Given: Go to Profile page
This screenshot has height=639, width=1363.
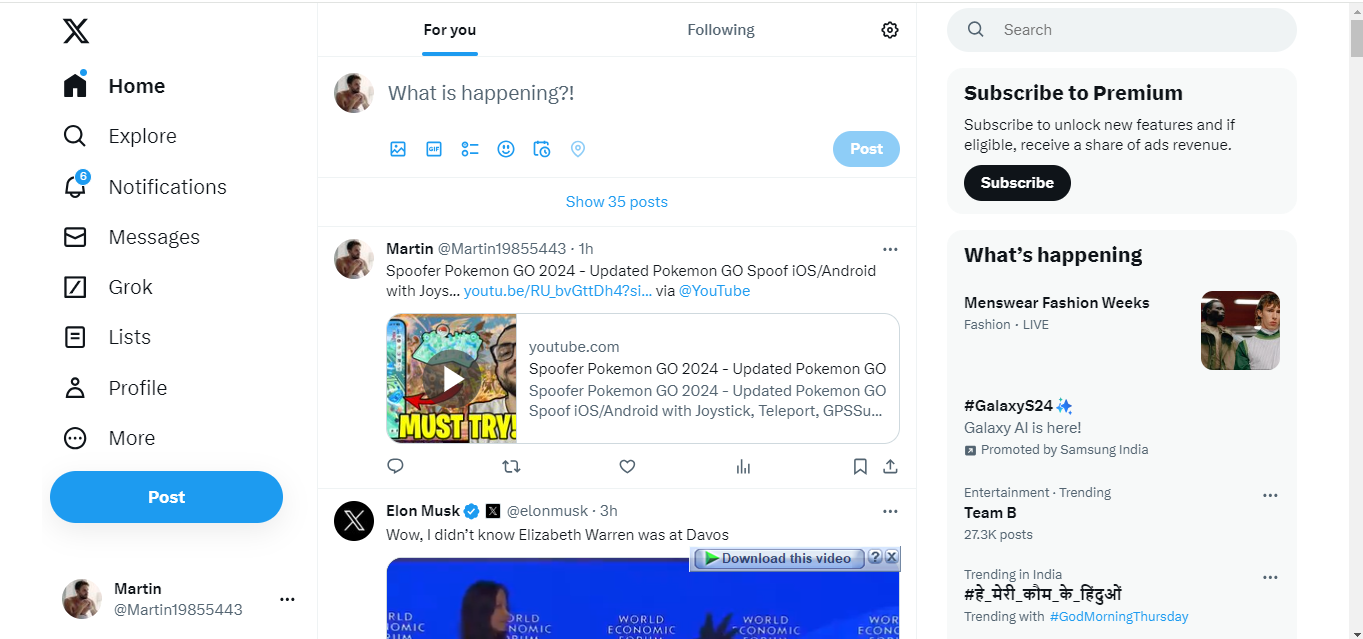Looking at the screenshot, I should [114, 388].
